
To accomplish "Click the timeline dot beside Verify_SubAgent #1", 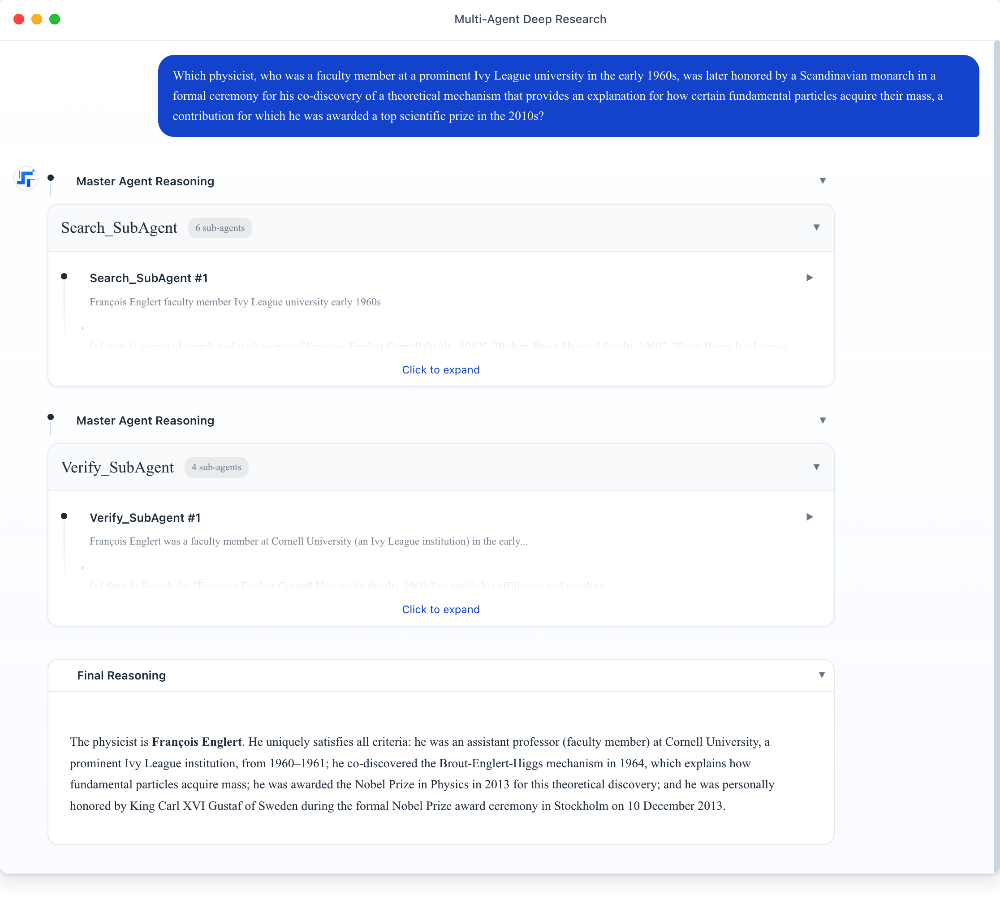I will 64,516.
